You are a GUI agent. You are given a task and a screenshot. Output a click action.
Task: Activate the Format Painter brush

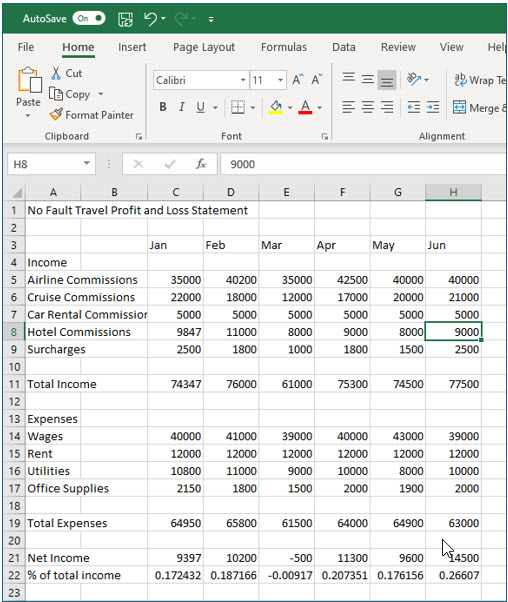coord(91,114)
